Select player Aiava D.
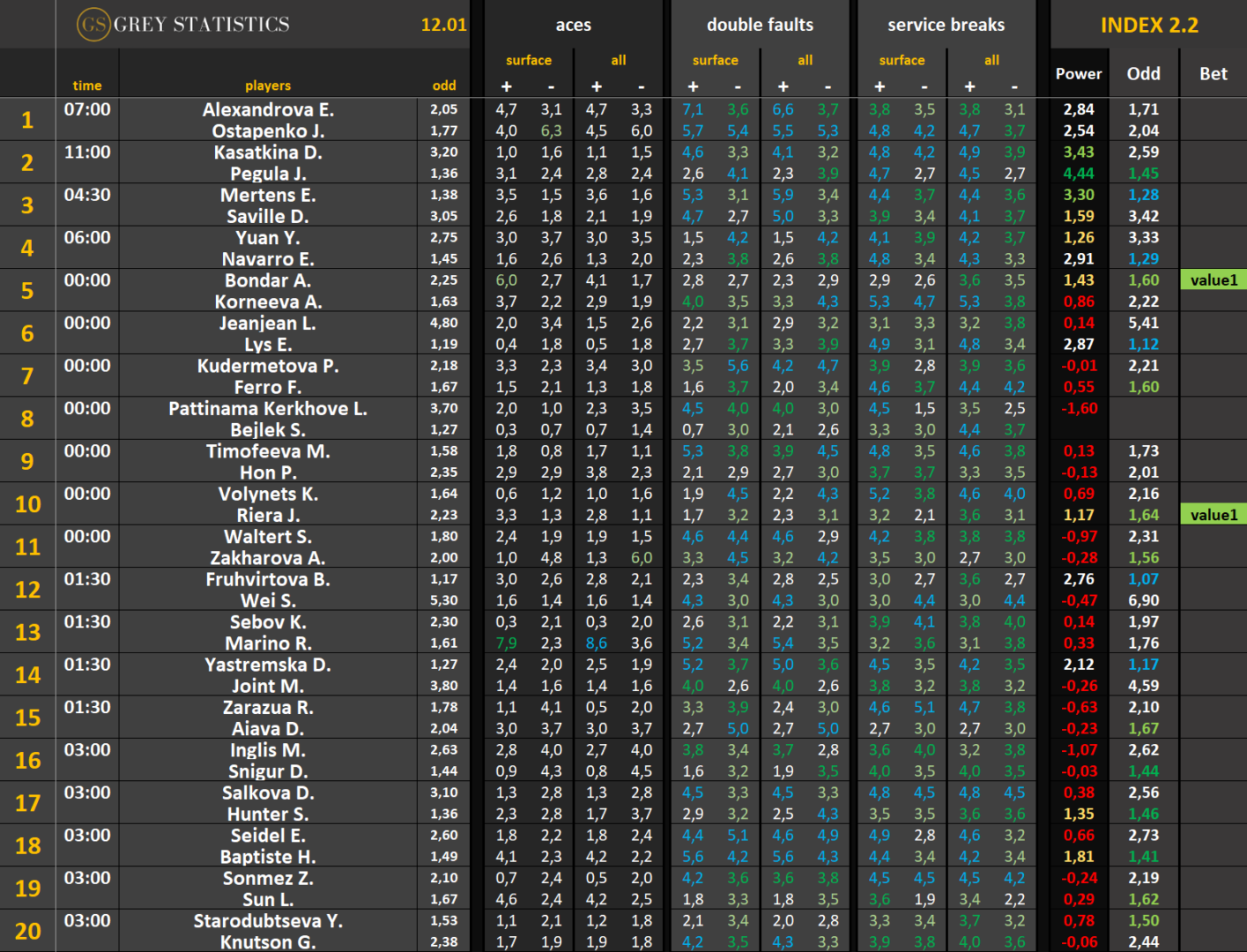Screen dimensions: 1247x952 (x=268, y=729)
